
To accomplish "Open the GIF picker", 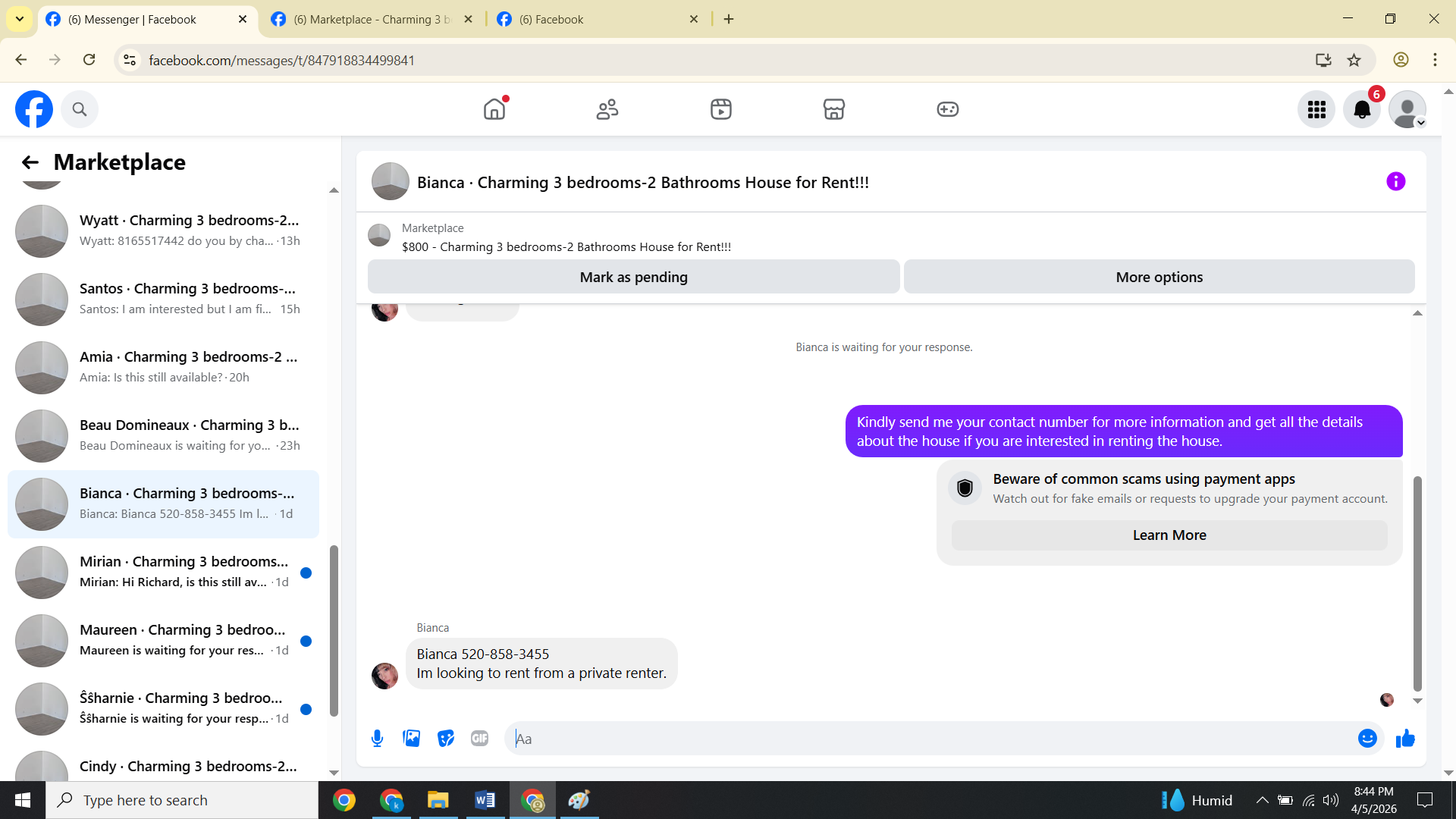I will coord(479,739).
